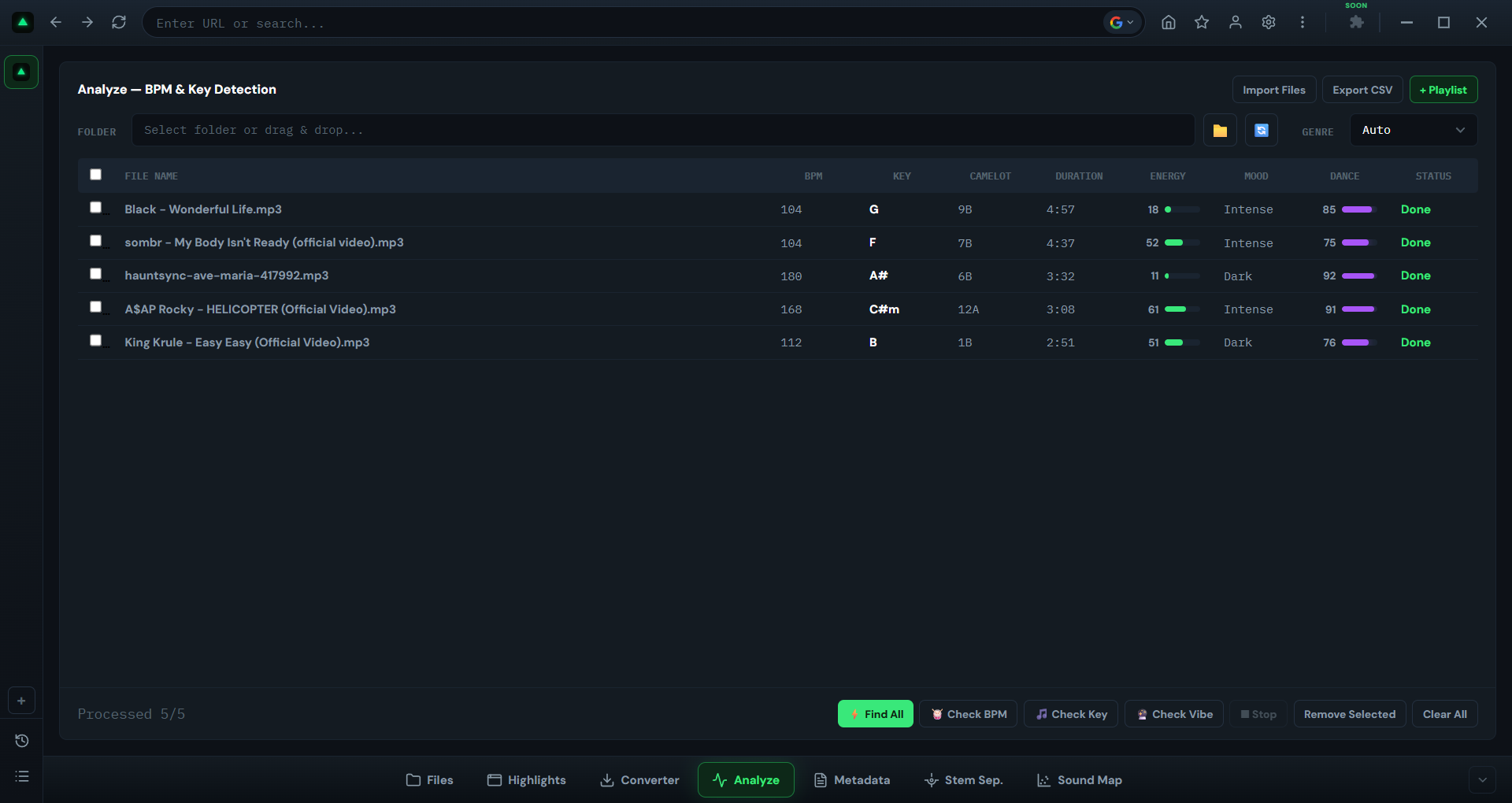
Task: Open settings with the gear icon
Action: 1269,22
